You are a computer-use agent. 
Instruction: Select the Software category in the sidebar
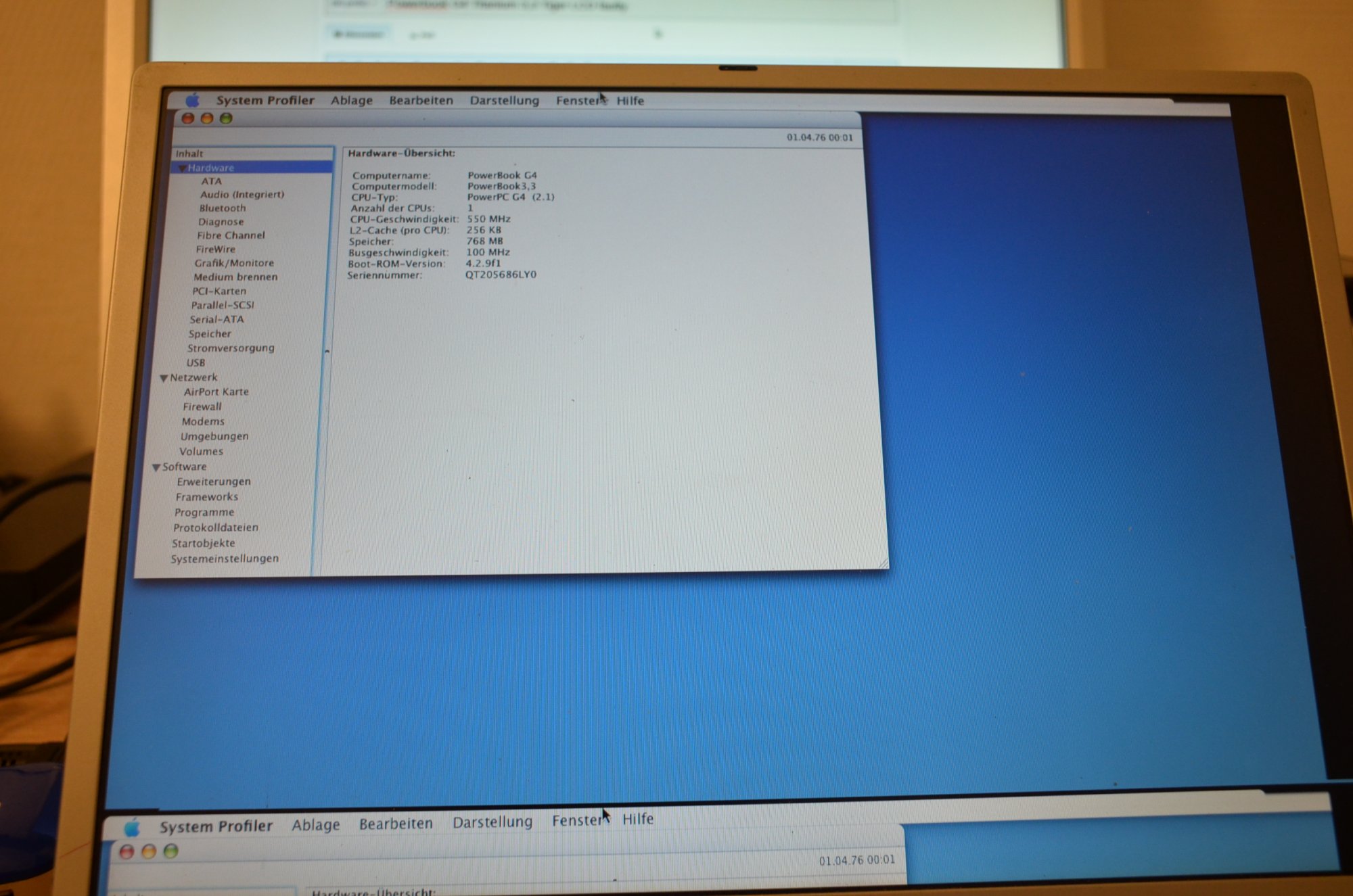(184, 467)
